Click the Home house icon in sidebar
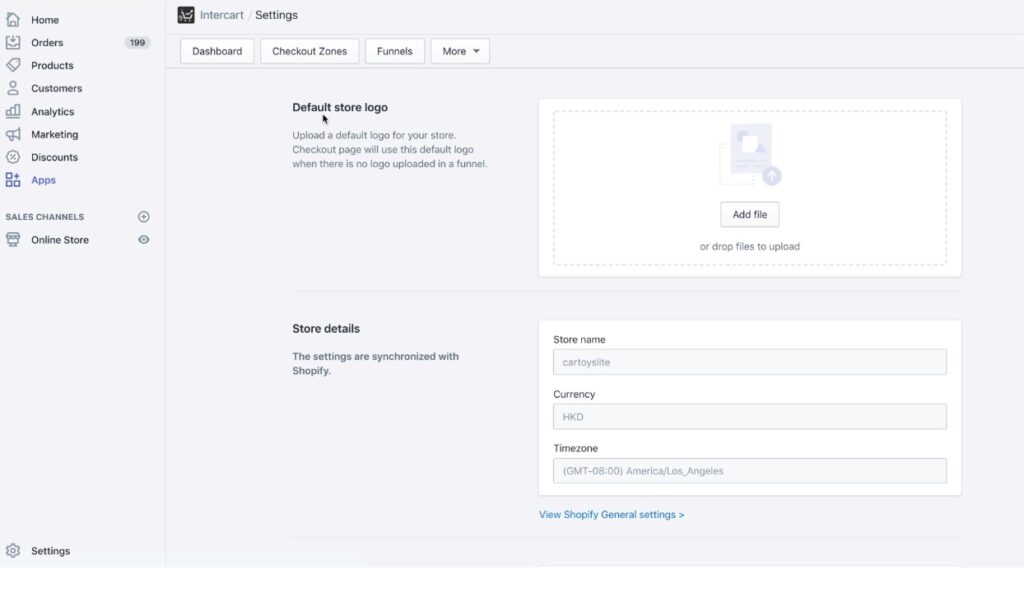This screenshot has height=593, width=1024. 13,20
